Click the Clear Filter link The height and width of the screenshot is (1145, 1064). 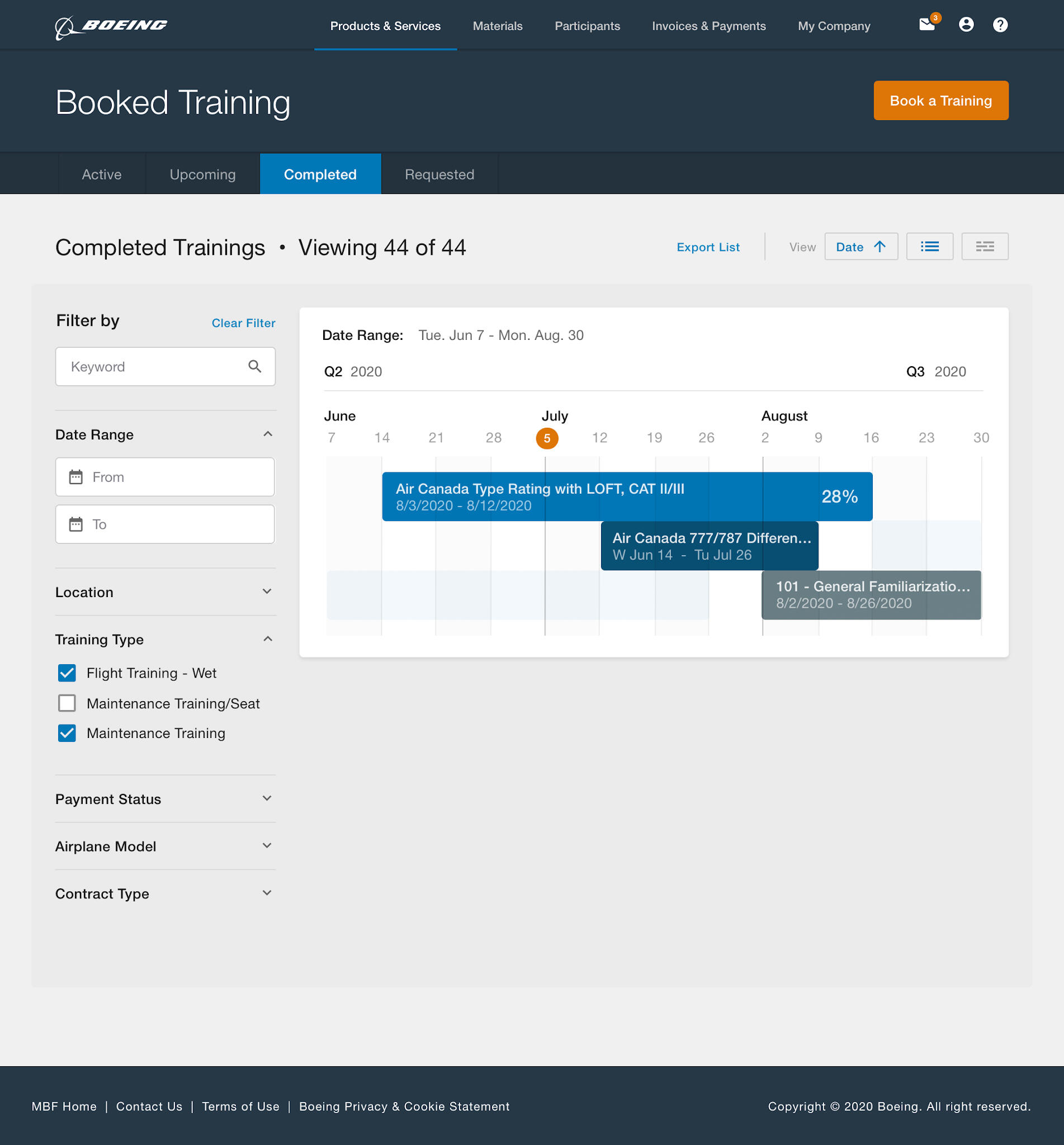(x=244, y=323)
